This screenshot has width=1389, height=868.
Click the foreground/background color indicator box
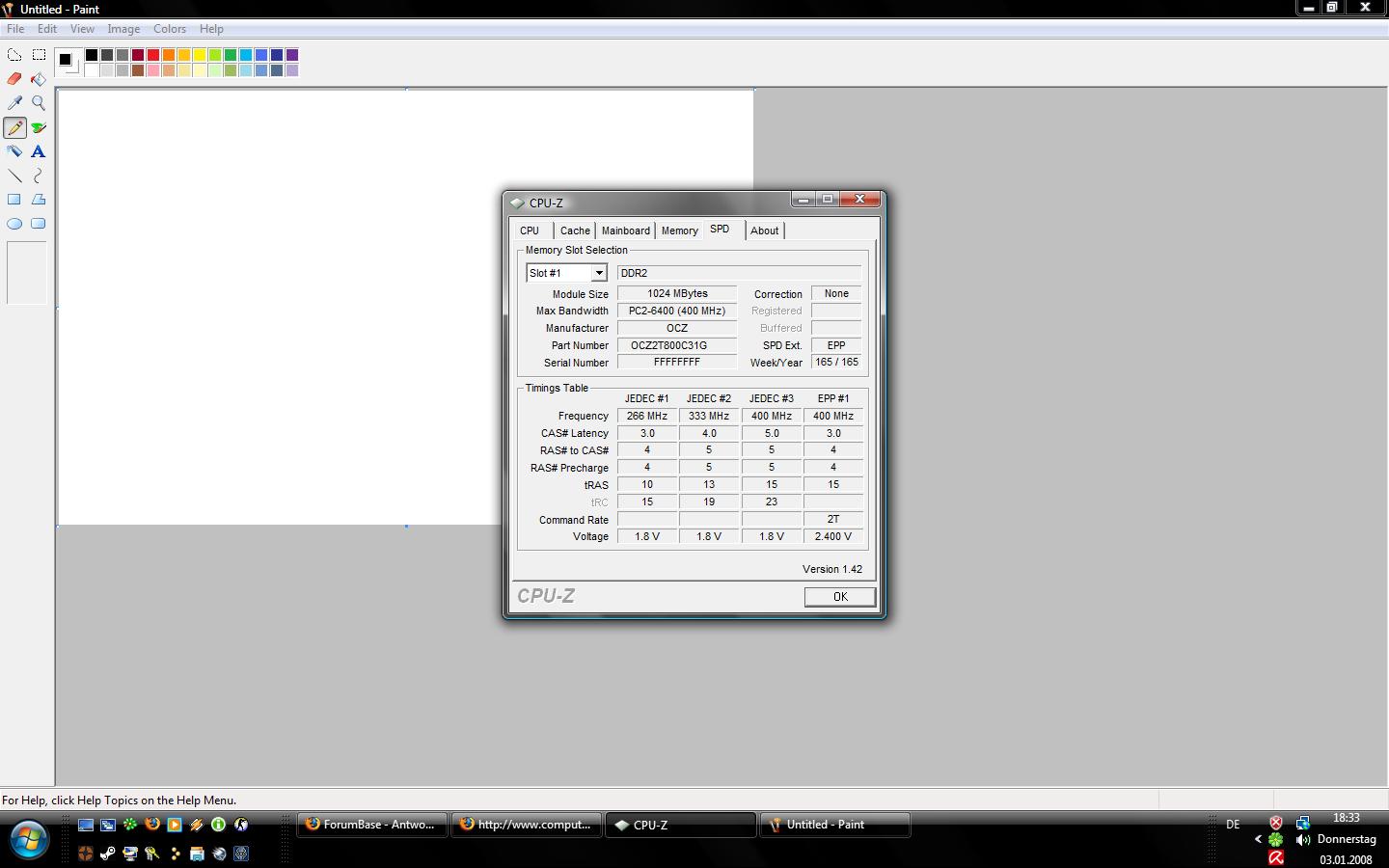click(68, 62)
